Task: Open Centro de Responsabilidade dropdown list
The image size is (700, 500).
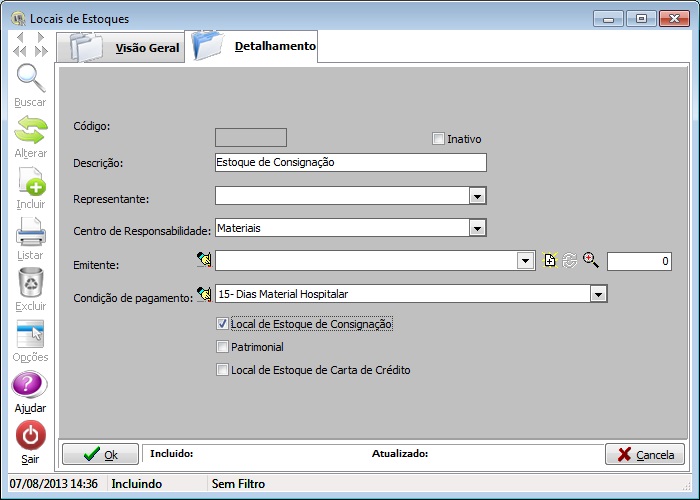Action: tap(477, 228)
